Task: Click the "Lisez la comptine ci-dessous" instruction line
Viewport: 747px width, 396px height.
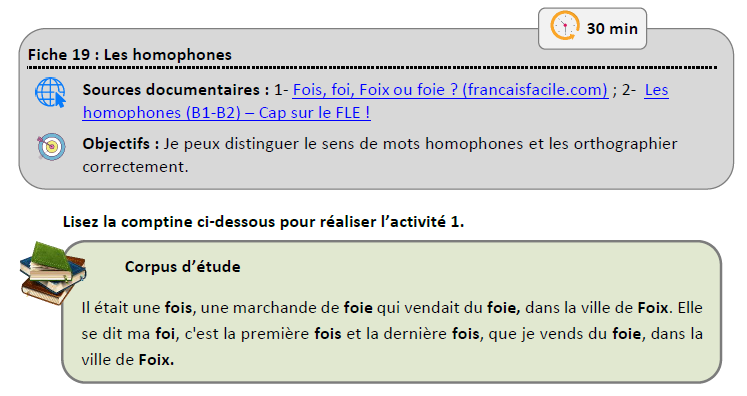Action: 263,222
